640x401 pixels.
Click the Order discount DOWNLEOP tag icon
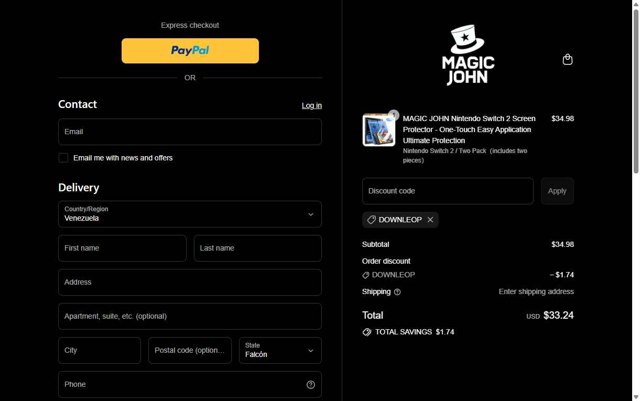[x=366, y=275]
